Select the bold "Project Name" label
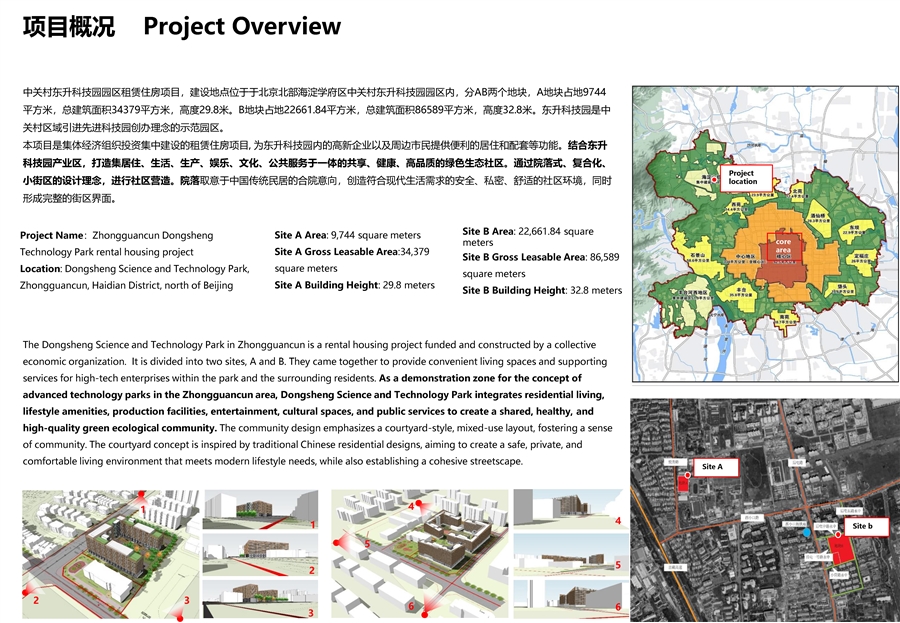900x623 pixels. point(52,235)
